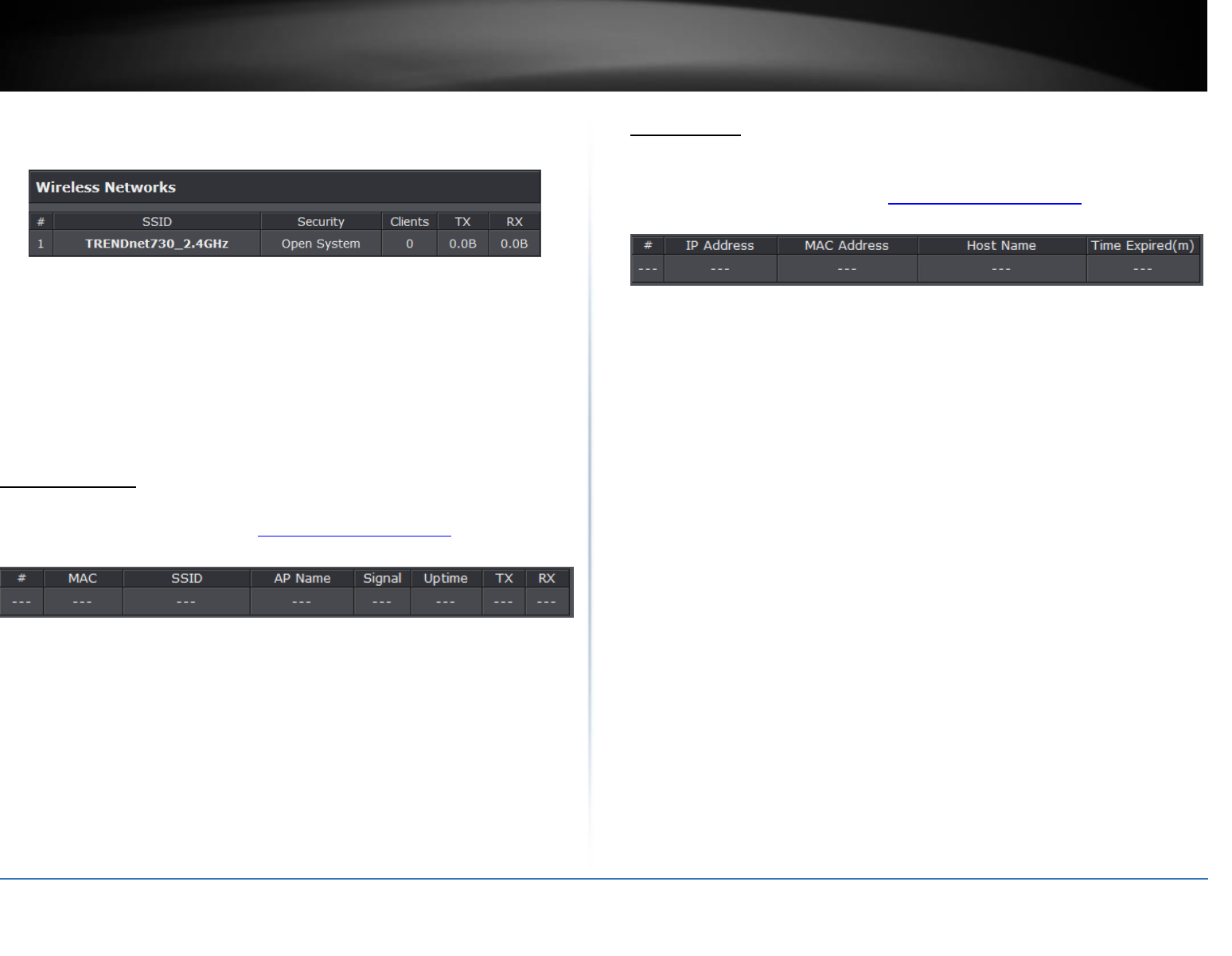Select the dashes cell under IP Address
The height and width of the screenshot is (956, 1232).
tap(720, 269)
